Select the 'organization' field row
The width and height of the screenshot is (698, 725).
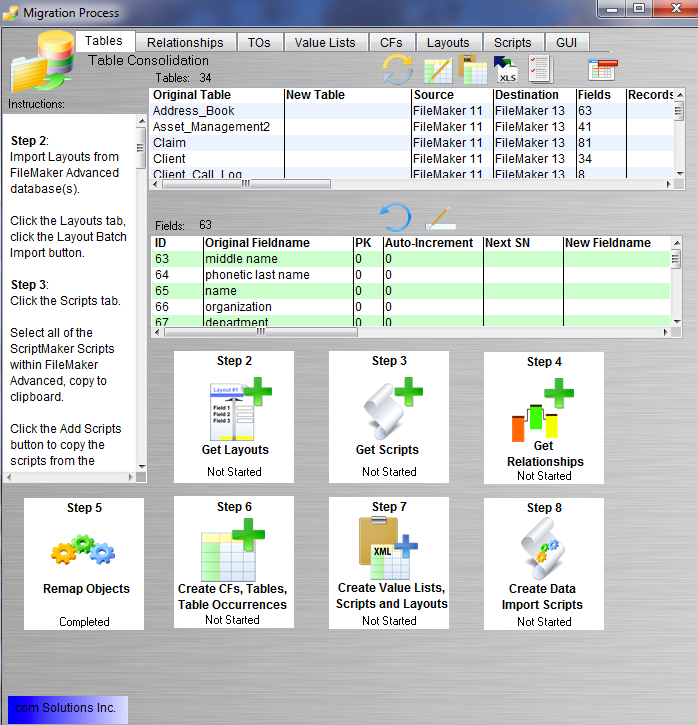click(x=411, y=307)
